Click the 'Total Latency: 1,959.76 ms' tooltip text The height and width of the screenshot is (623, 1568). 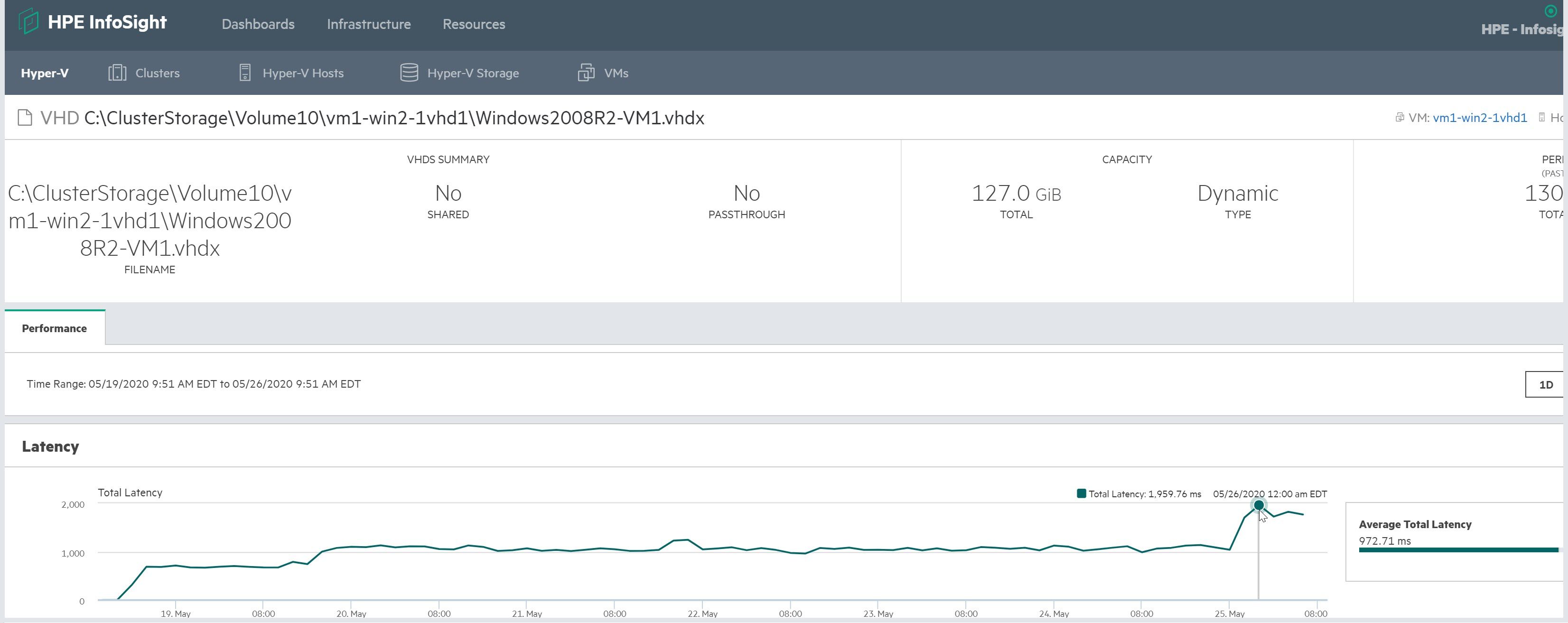[1144, 494]
